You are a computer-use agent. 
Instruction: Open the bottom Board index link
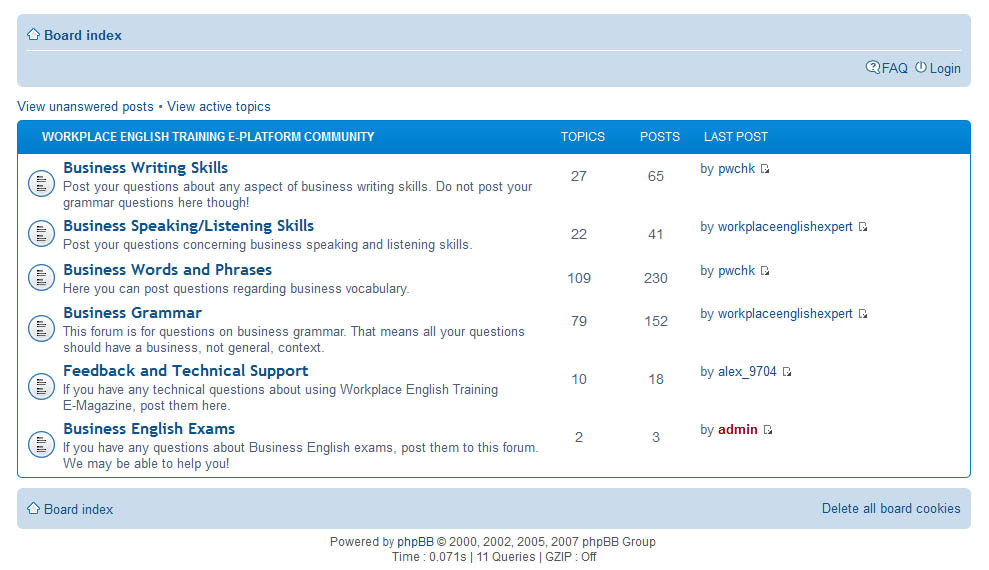(78, 509)
